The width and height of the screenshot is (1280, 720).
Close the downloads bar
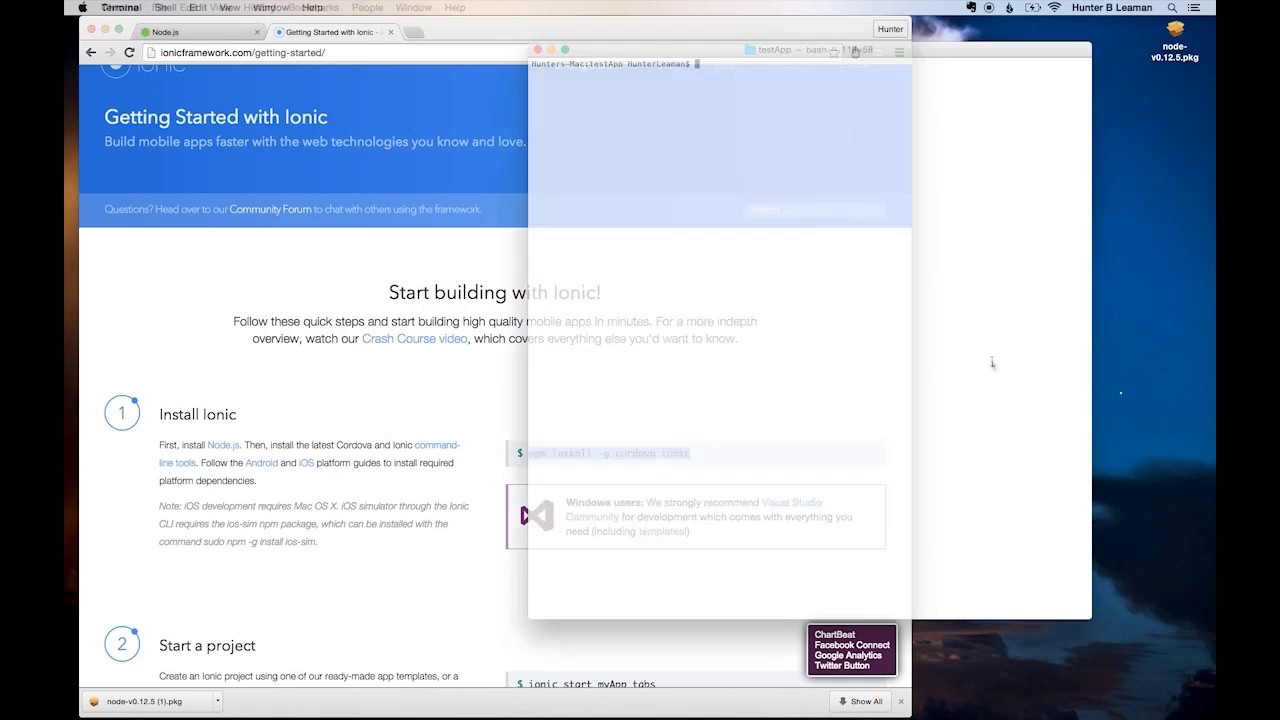(x=901, y=701)
